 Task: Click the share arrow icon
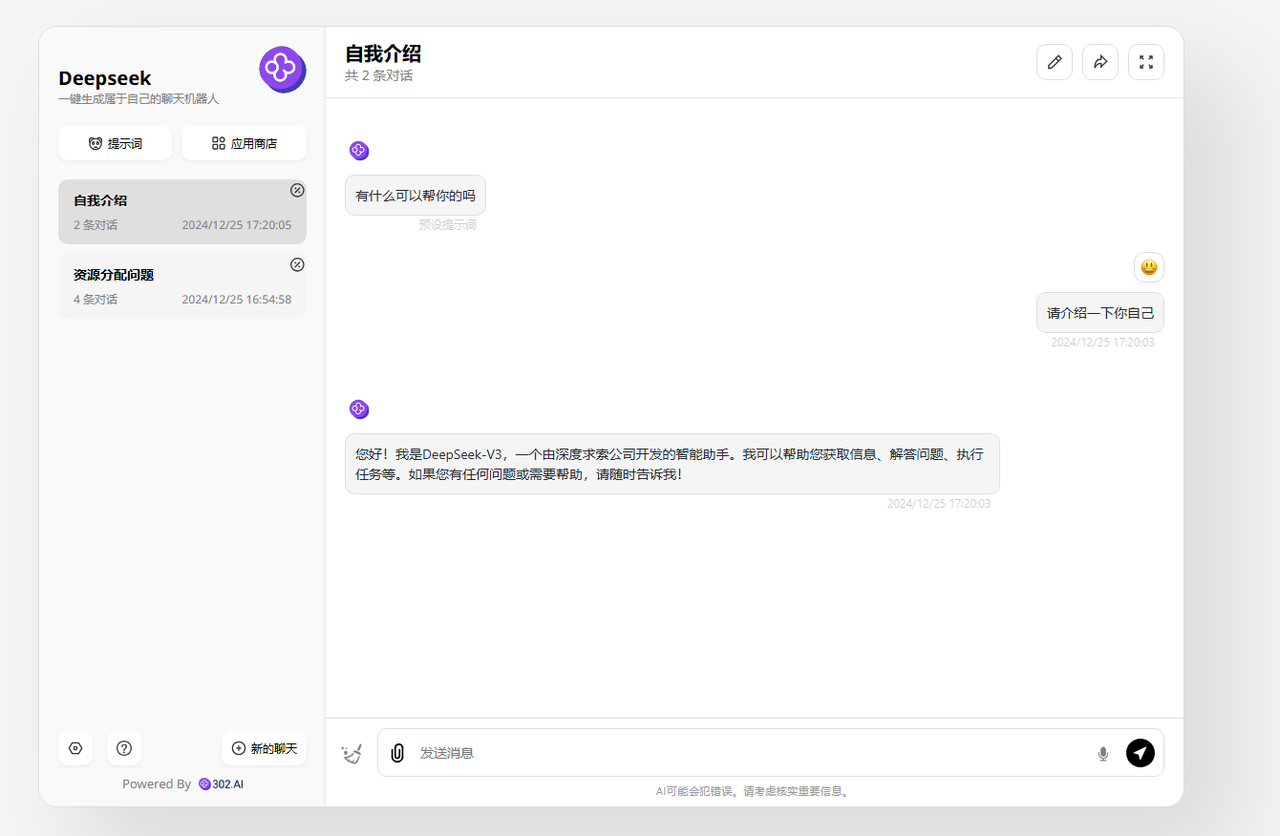click(x=1100, y=62)
